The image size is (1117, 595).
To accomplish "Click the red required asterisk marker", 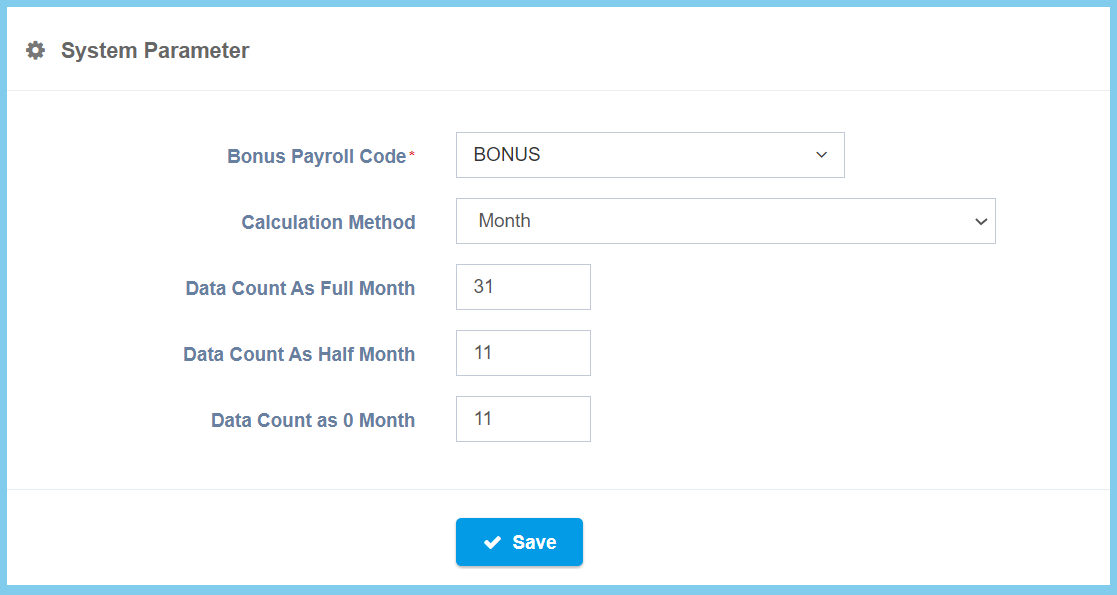I will tap(412, 155).
